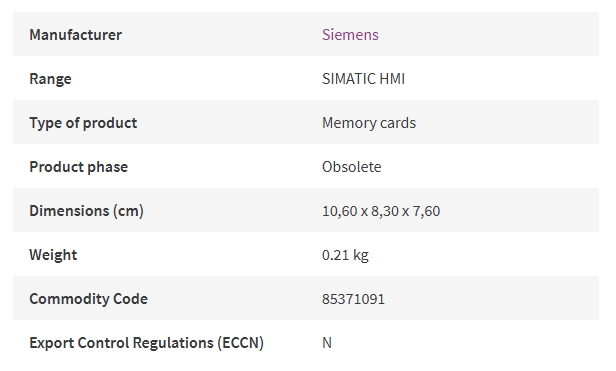Select the Obsolete product phase value
The height and width of the screenshot is (371, 616).
tap(352, 167)
